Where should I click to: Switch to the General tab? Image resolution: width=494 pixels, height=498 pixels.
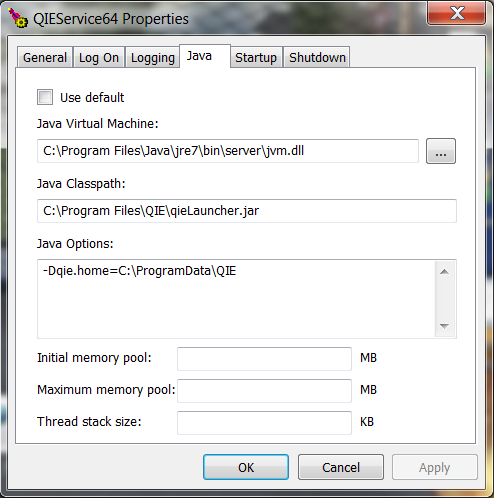[x=45, y=57]
